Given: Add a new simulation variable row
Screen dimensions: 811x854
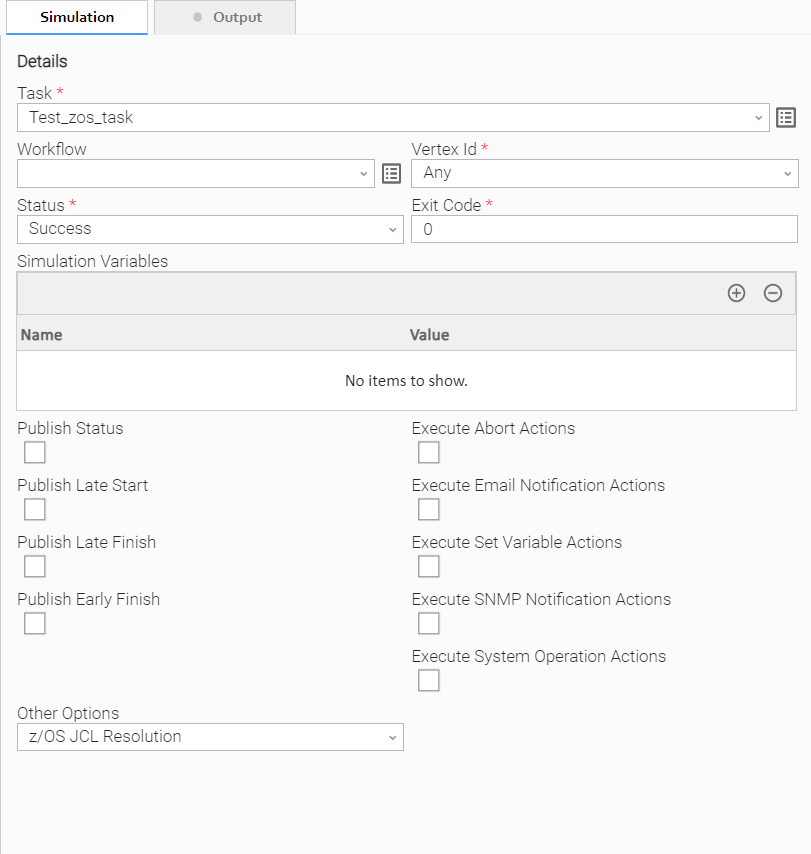Looking at the screenshot, I should [736, 293].
